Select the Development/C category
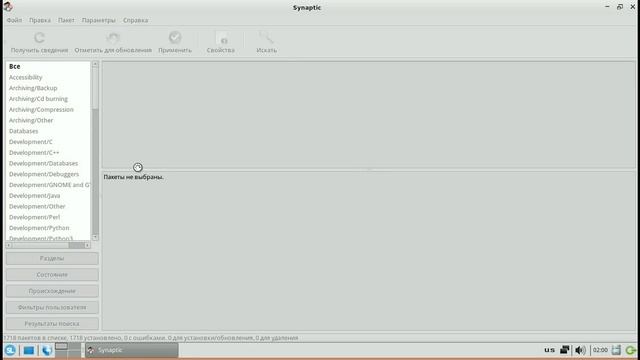This screenshot has width=640, height=360. tap(48, 142)
